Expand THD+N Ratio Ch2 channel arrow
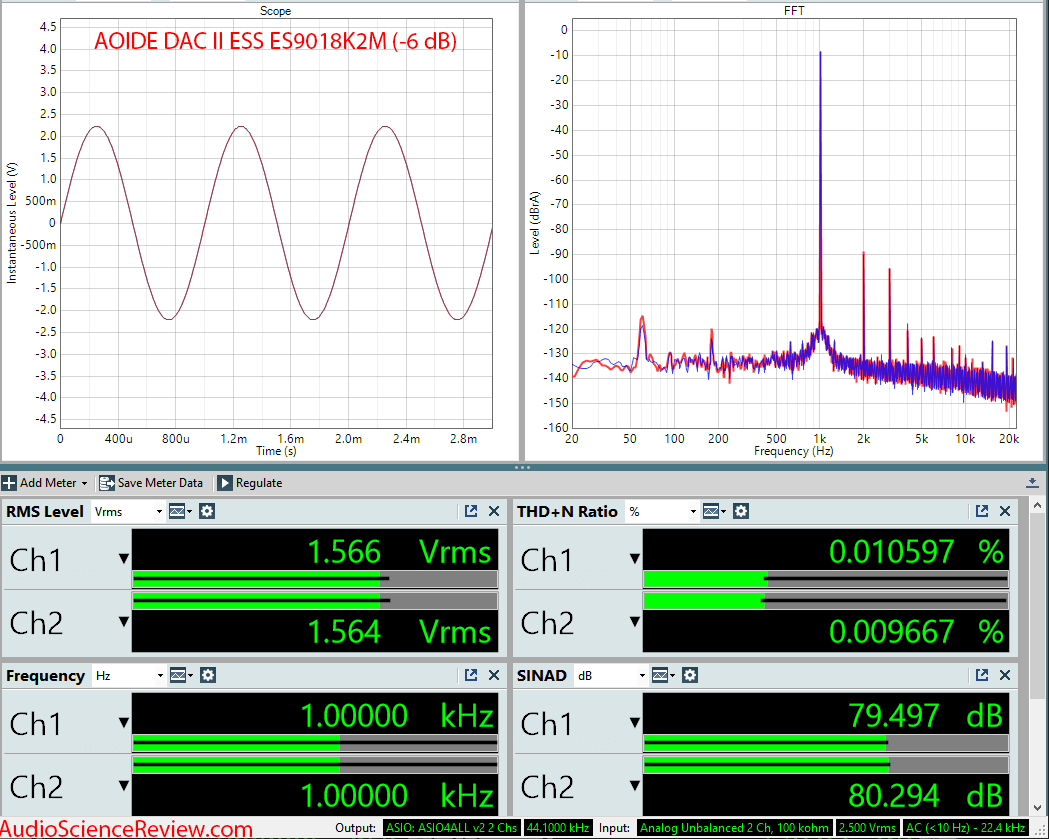The width and height of the screenshot is (1049, 839). point(635,622)
